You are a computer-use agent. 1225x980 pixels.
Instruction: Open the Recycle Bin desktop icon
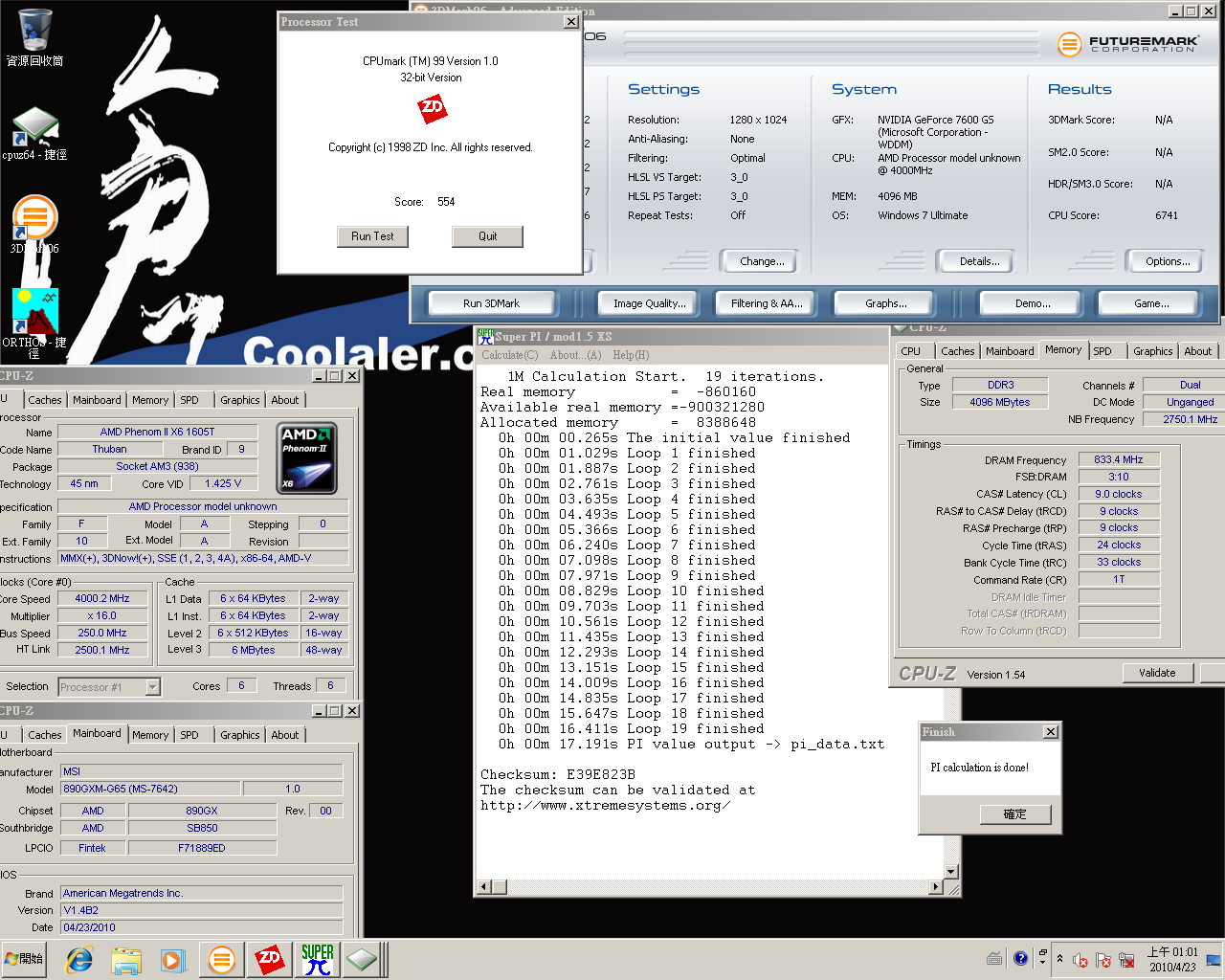click(x=34, y=37)
